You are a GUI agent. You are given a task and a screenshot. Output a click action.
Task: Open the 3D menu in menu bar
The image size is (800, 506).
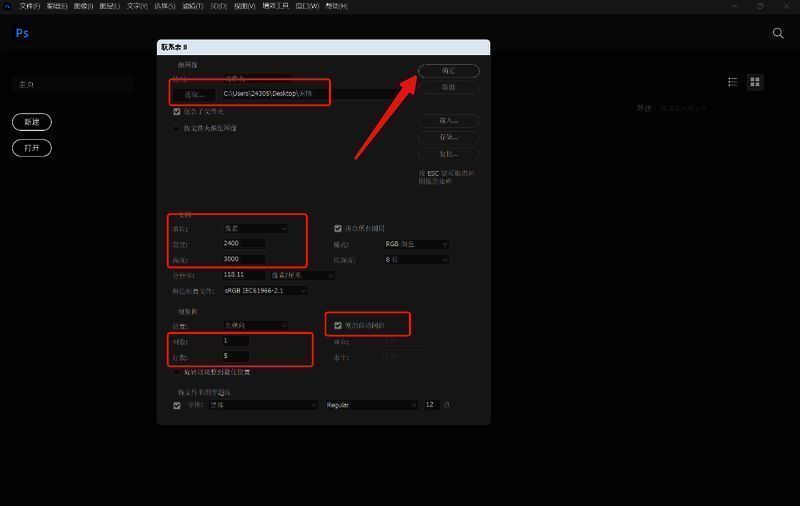point(217,6)
